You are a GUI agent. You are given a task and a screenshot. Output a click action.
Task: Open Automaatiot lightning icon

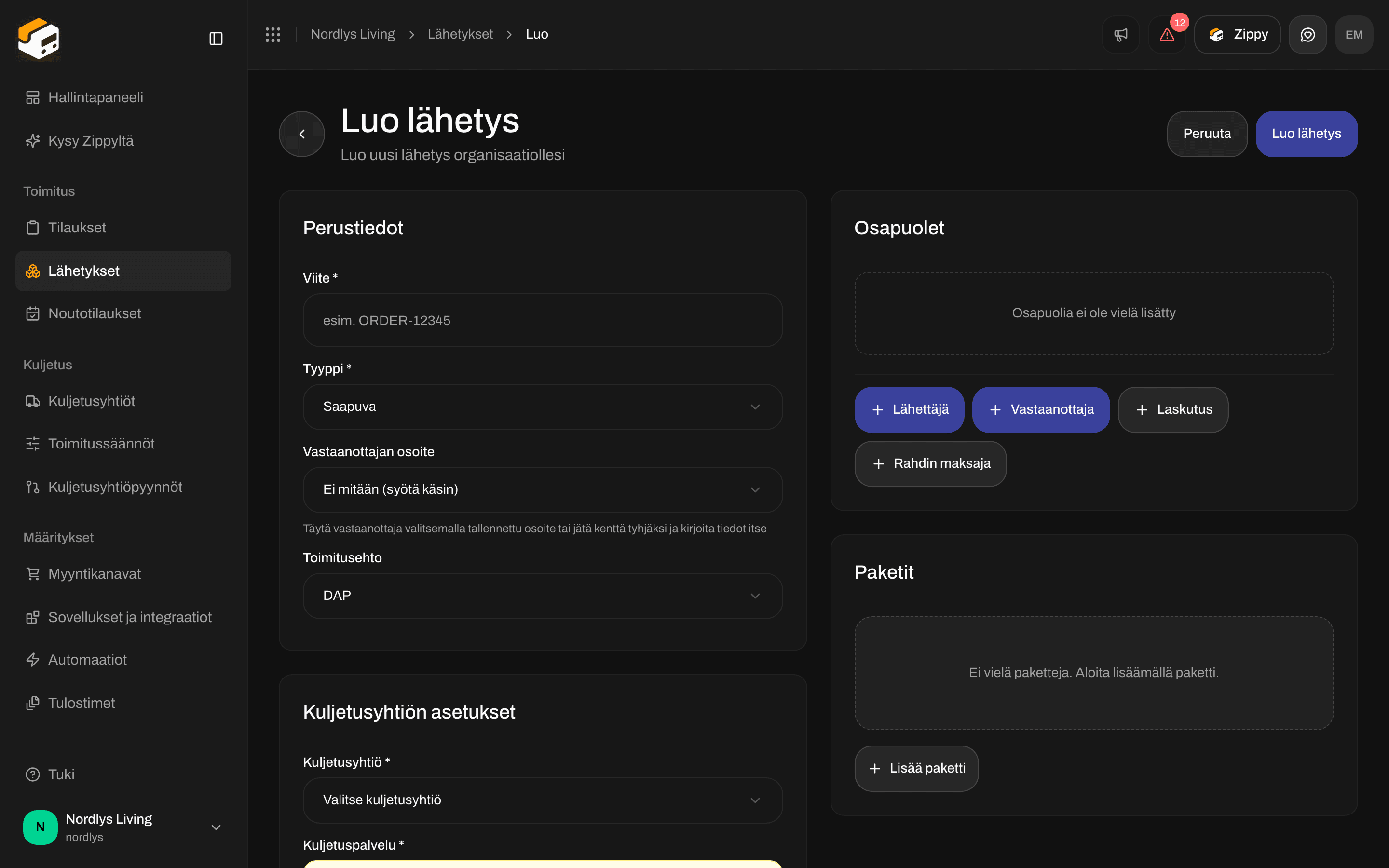point(33,660)
